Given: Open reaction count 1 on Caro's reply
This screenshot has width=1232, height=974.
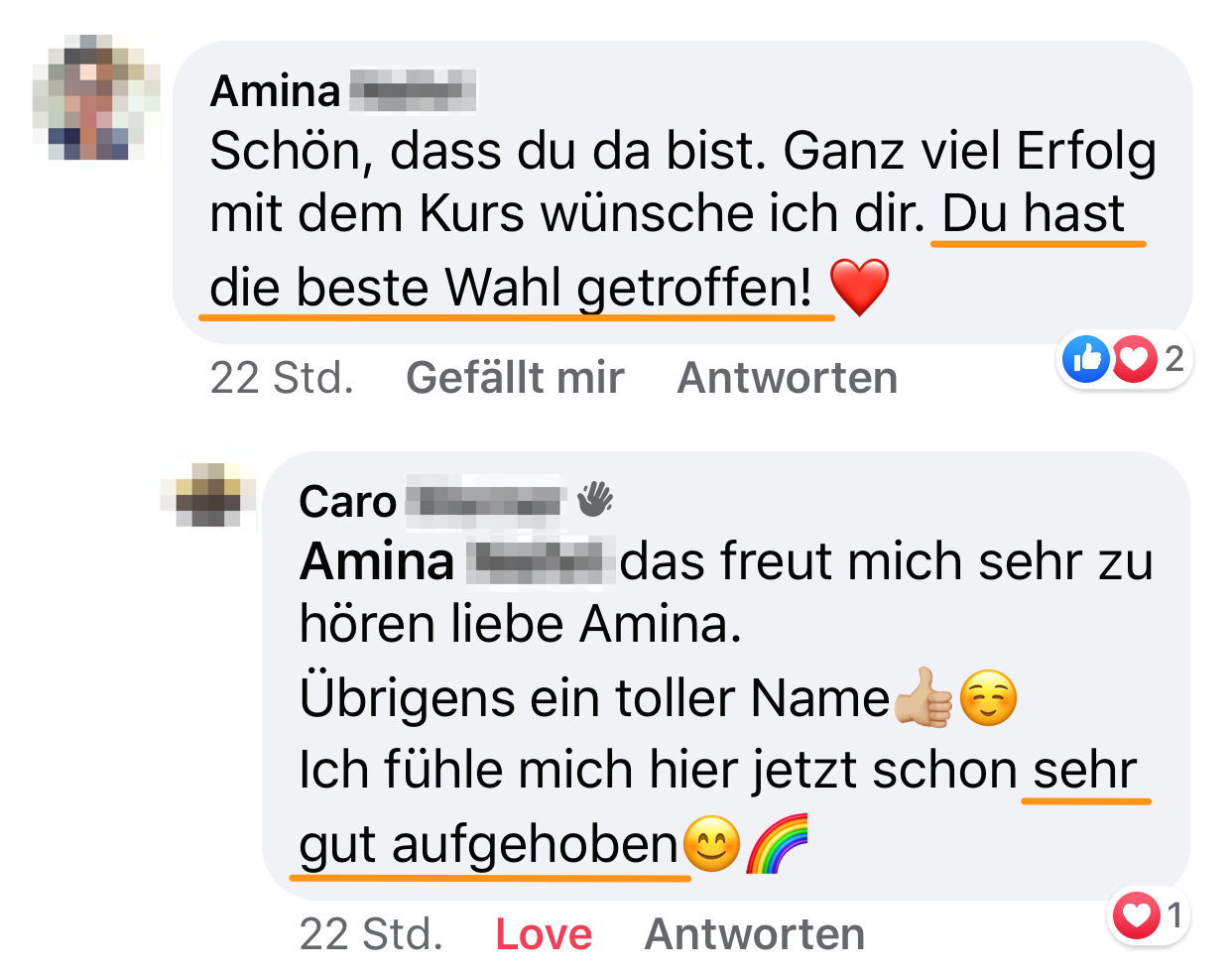Looking at the screenshot, I should tap(1174, 914).
